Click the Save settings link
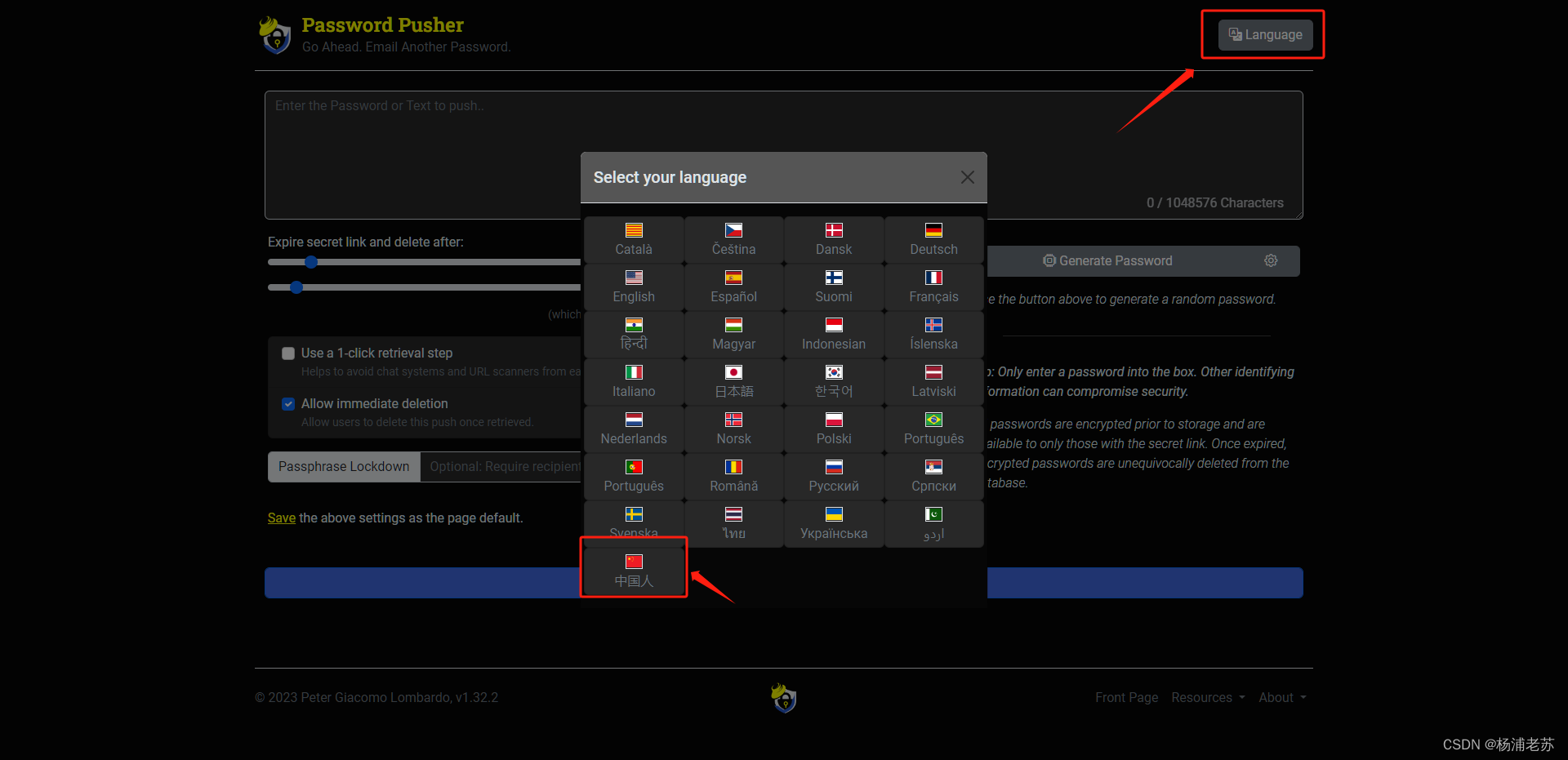 282,518
